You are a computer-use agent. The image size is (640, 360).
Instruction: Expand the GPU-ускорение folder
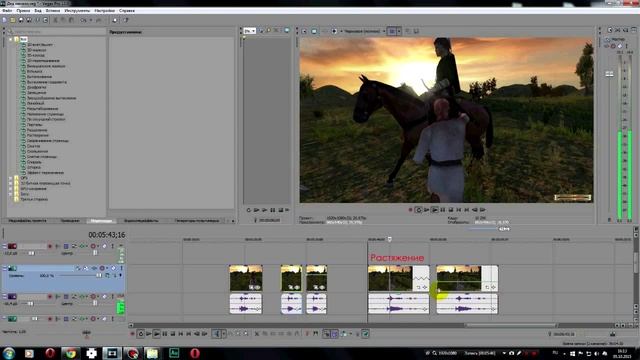click(x=11, y=189)
